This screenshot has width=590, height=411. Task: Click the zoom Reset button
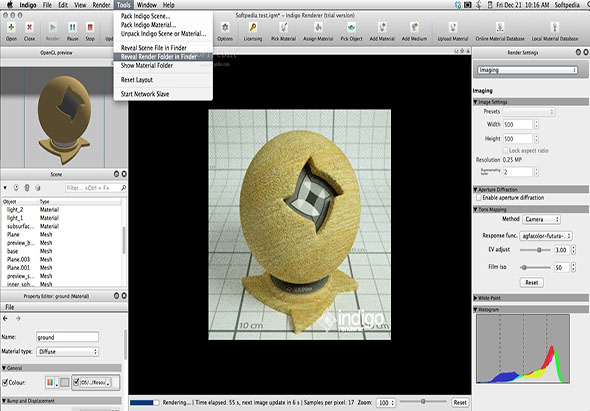(460, 403)
